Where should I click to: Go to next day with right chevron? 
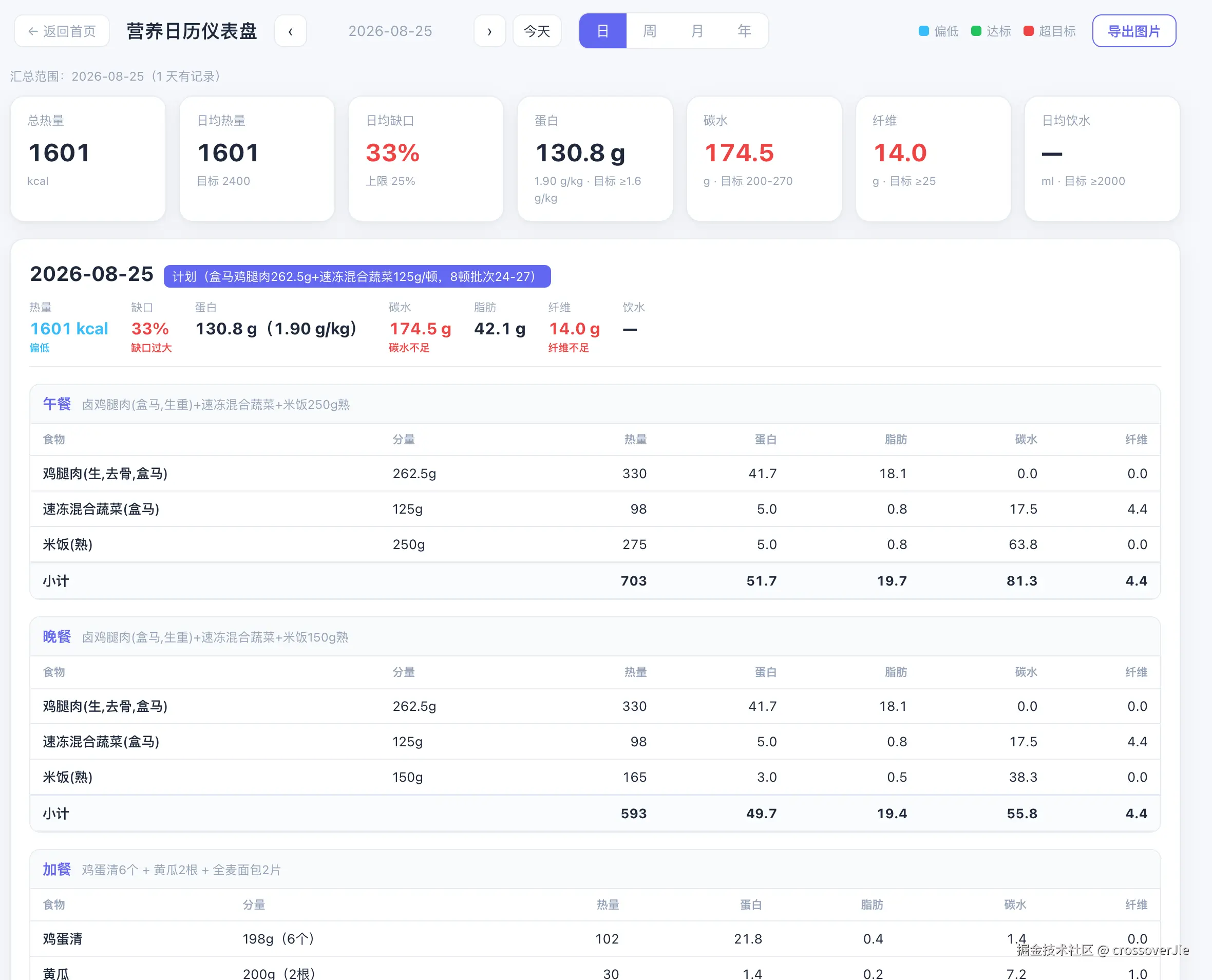click(x=489, y=31)
